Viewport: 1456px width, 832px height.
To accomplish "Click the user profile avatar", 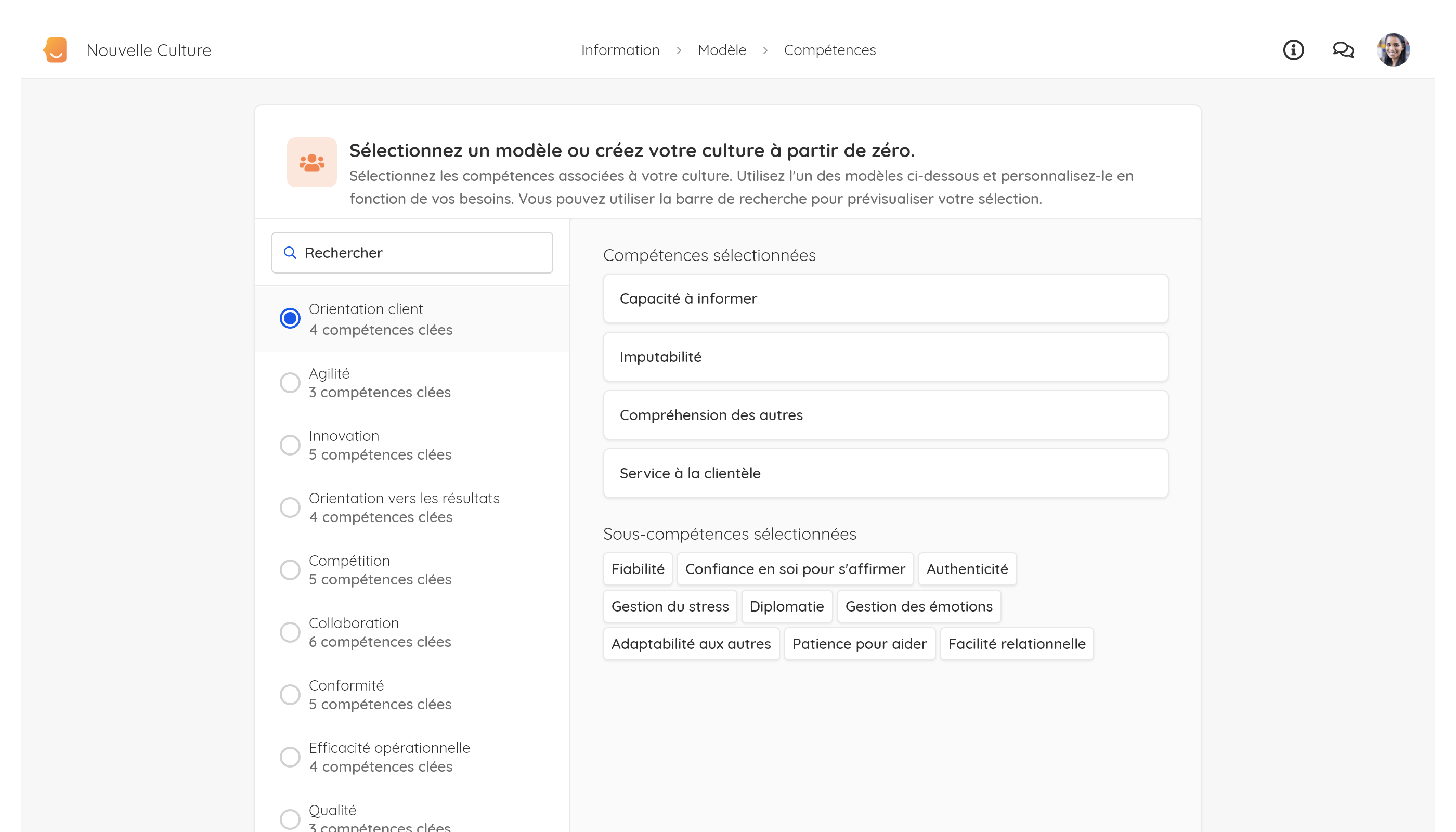I will pos(1393,50).
